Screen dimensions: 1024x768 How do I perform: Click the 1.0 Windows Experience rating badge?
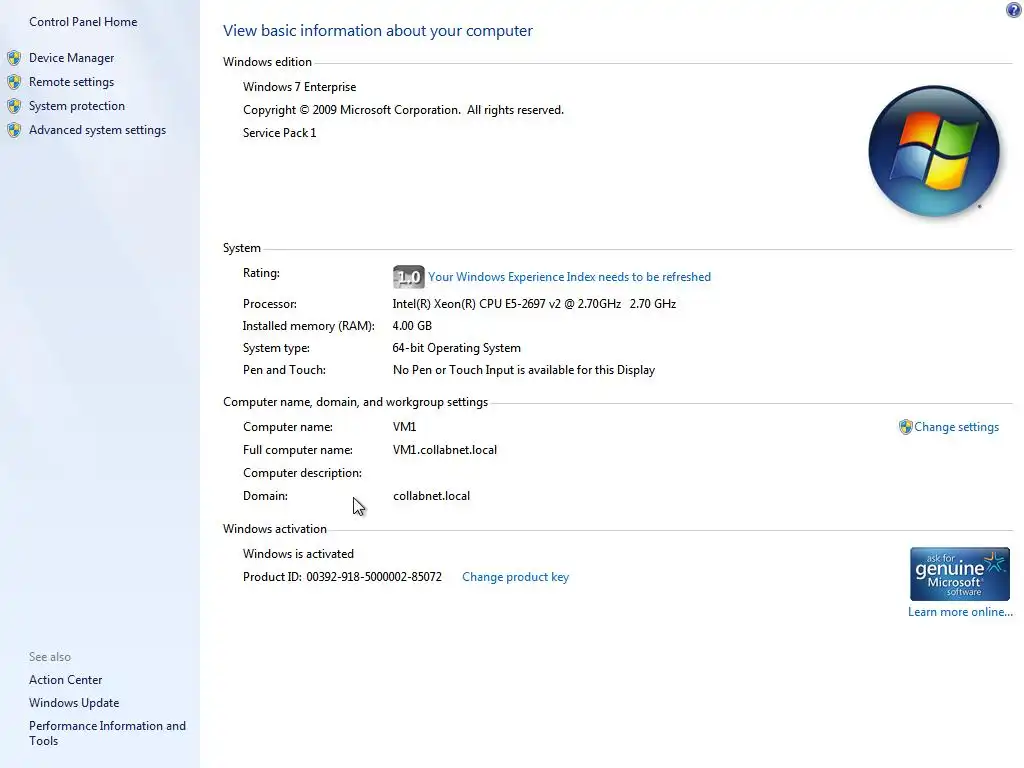pos(409,277)
